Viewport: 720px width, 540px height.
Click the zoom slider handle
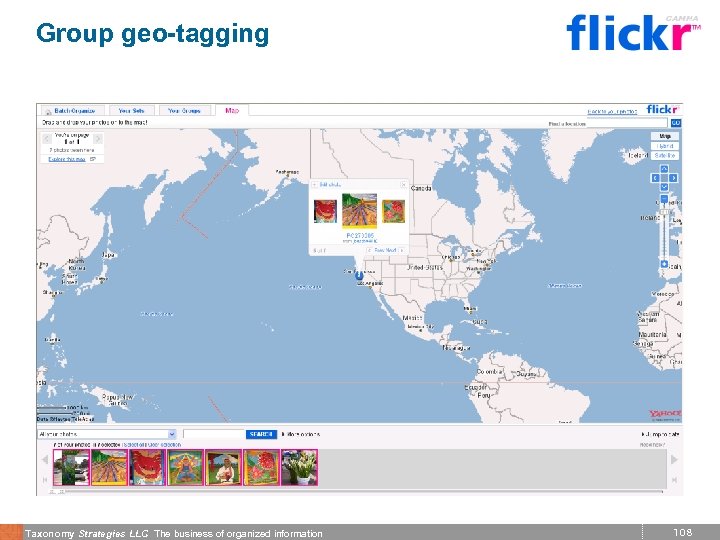664,212
